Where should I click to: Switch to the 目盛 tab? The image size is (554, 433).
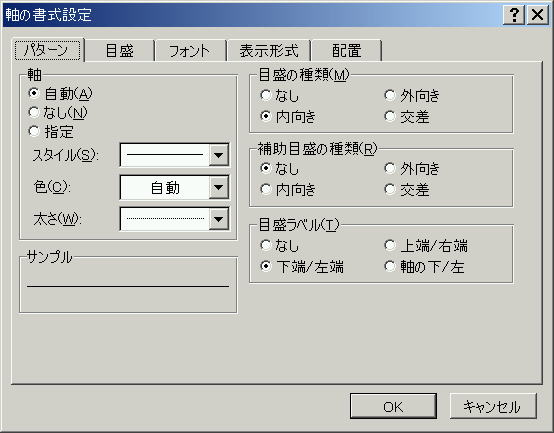[119, 51]
